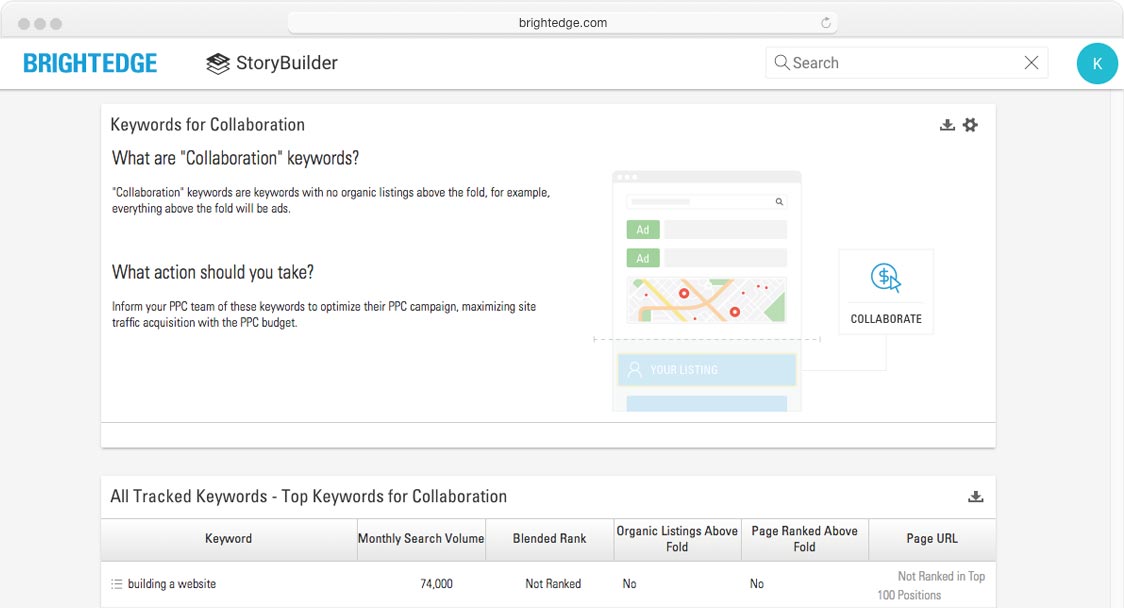The width and height of the screenshot is (1124, 608).
Task: Sort by Page URL column header
Action: (x=932, y=539)
